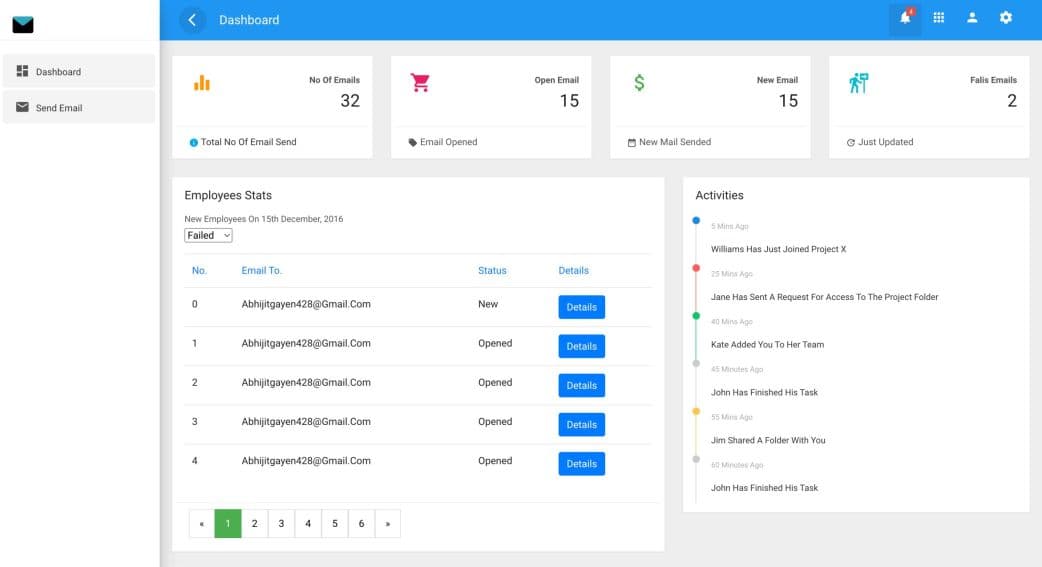Open Details for row 4
The height and width of the screenshot is (567, 1042).
(581, 464)
